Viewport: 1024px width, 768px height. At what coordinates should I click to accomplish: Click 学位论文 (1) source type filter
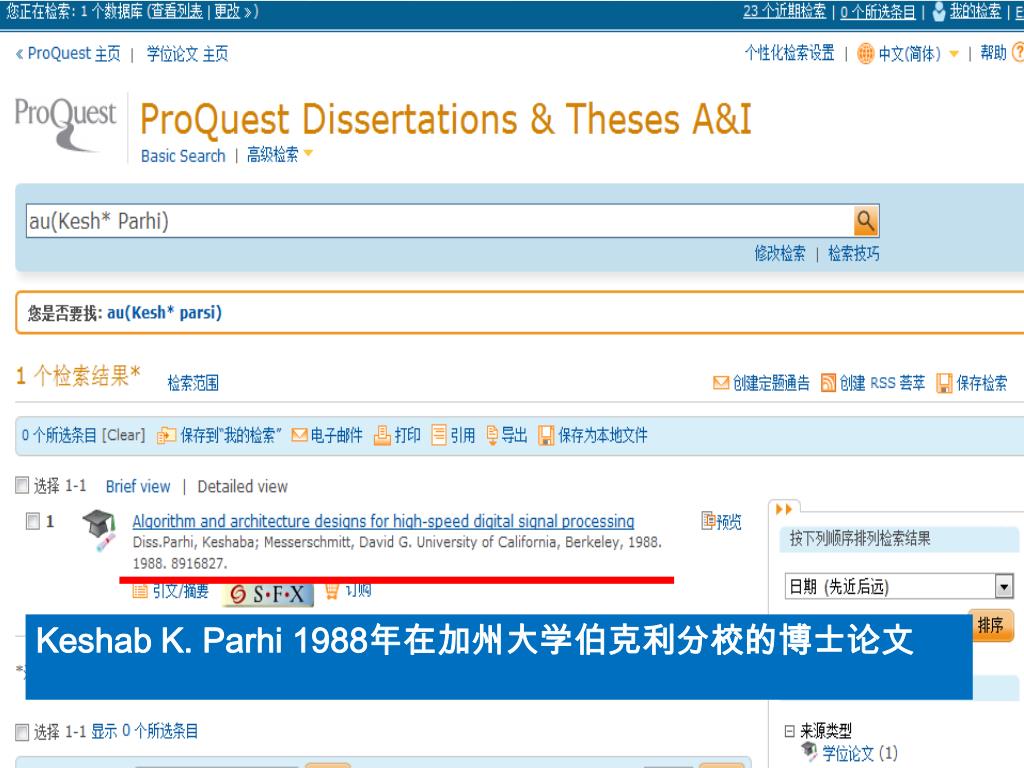click(859, 753)
